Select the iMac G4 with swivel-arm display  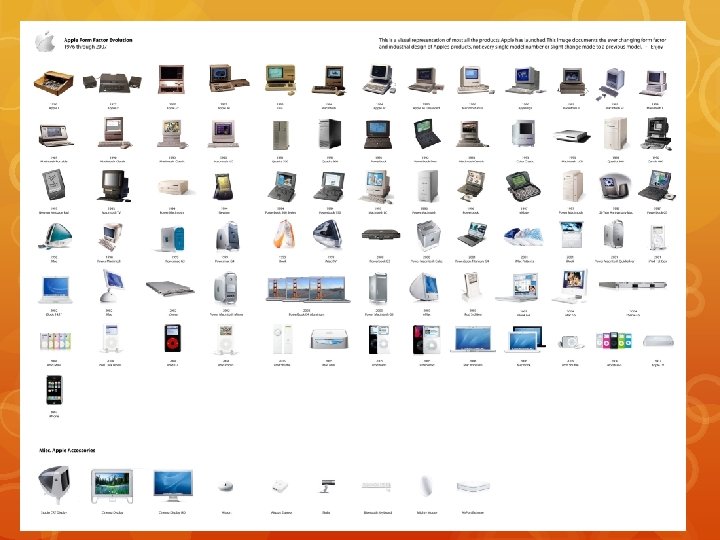pyautogui.click(x=112, y=286)
